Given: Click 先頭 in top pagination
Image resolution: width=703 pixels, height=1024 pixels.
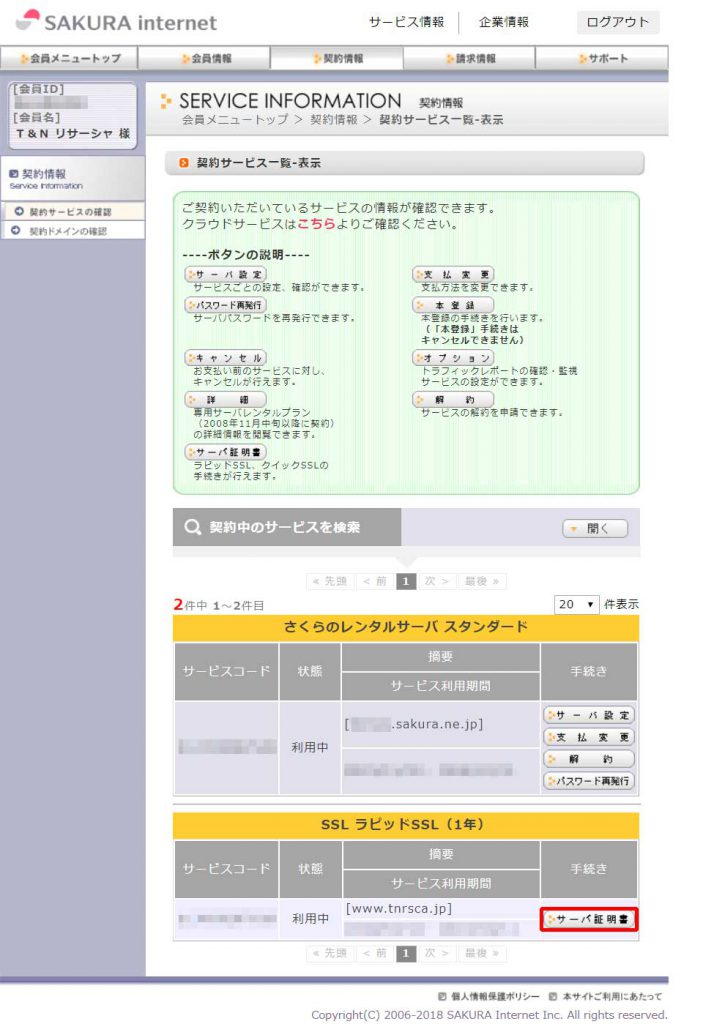Looking at the screenshot, I should click(x=330, y=581).
